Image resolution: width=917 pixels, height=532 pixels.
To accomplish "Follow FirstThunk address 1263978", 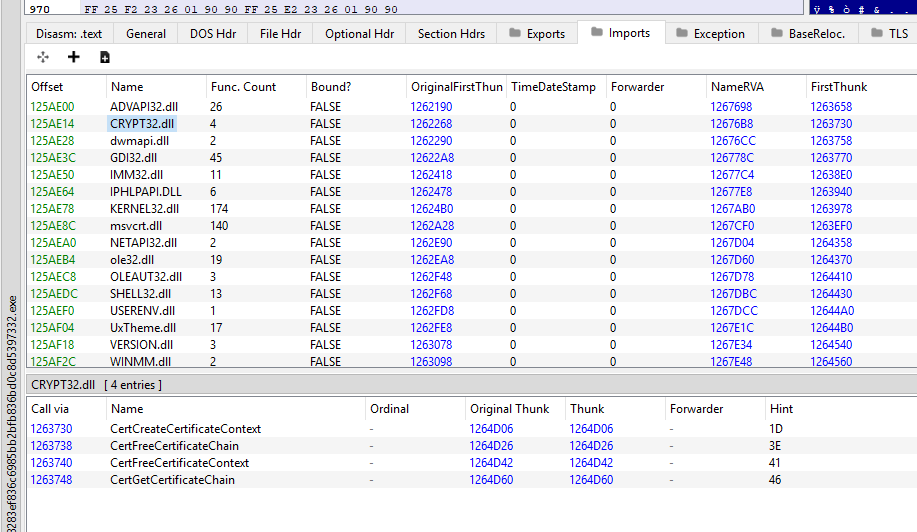I will [x=831, y=209].
